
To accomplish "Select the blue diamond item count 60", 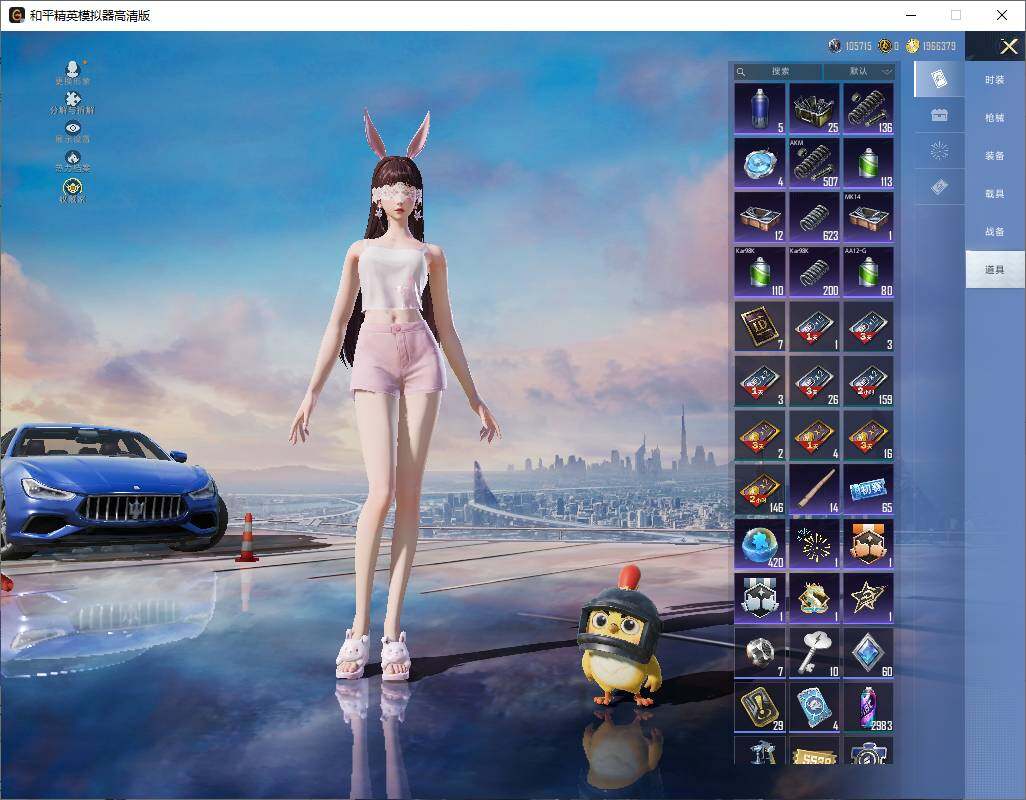I will pyautogui.click(x=868, y=653).
